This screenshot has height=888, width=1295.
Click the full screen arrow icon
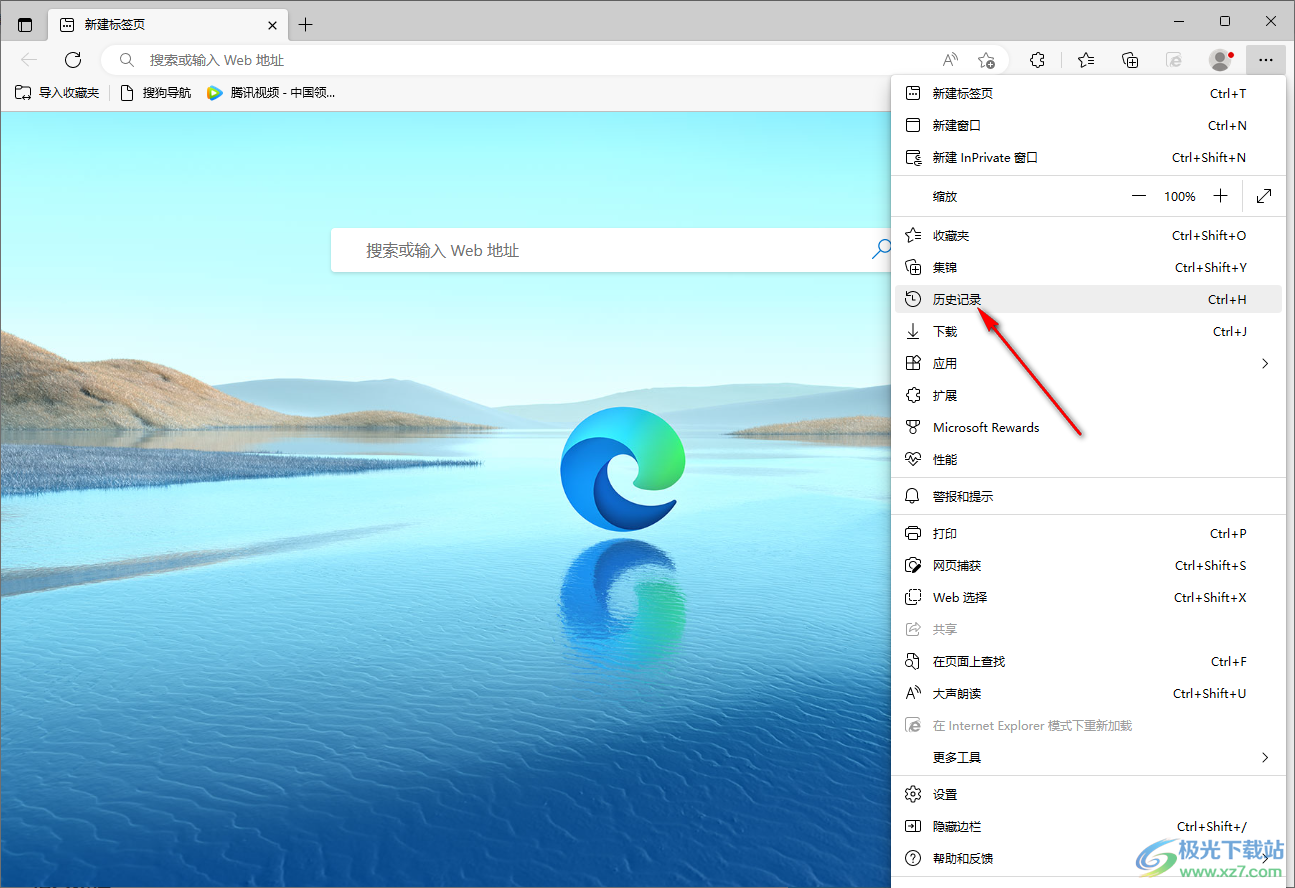pos(1264,196)
